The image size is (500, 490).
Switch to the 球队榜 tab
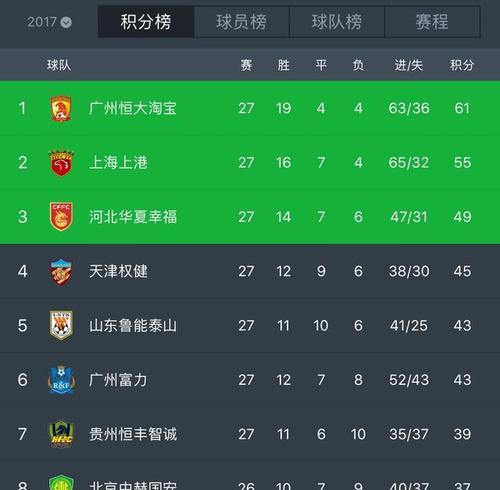337,22
